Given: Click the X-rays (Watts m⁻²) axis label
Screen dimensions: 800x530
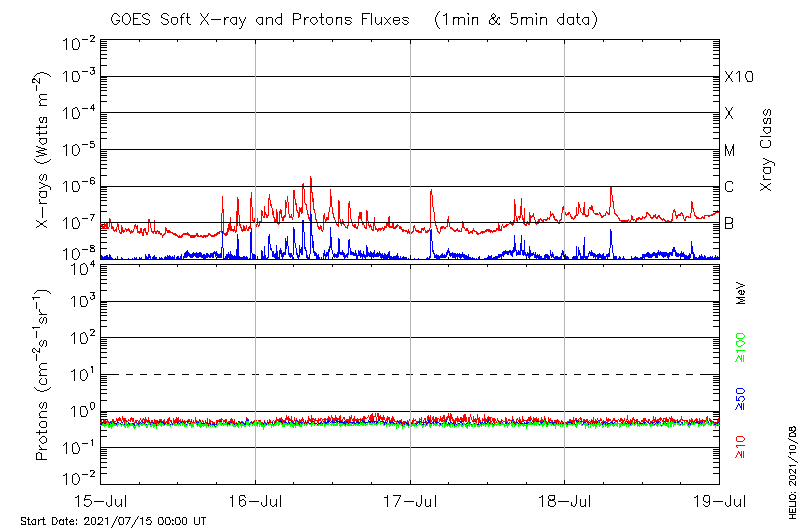Looking at the screenshot, I should point(44,150).
